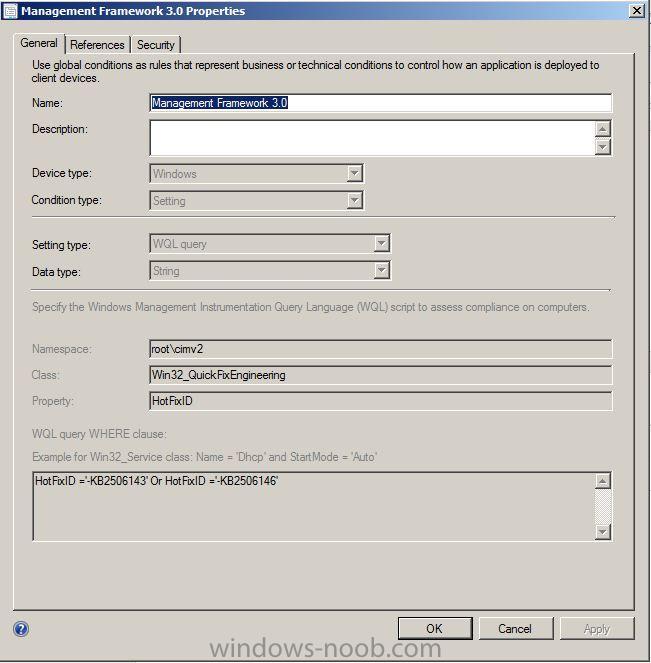This screenshot has height=663, width=651.
Task: Click the WHERE clause scrollbar track
Action: tap(603, 506)
